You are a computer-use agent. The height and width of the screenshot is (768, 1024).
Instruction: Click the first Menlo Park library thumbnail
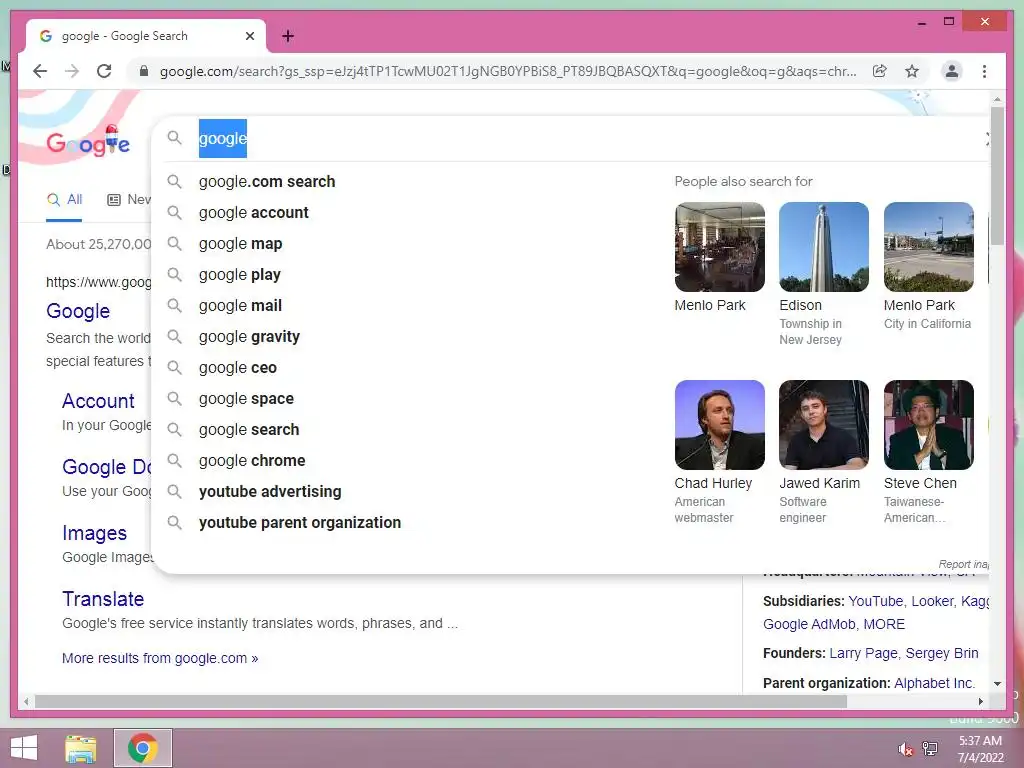pyautogui.click(x=720, y=247)
